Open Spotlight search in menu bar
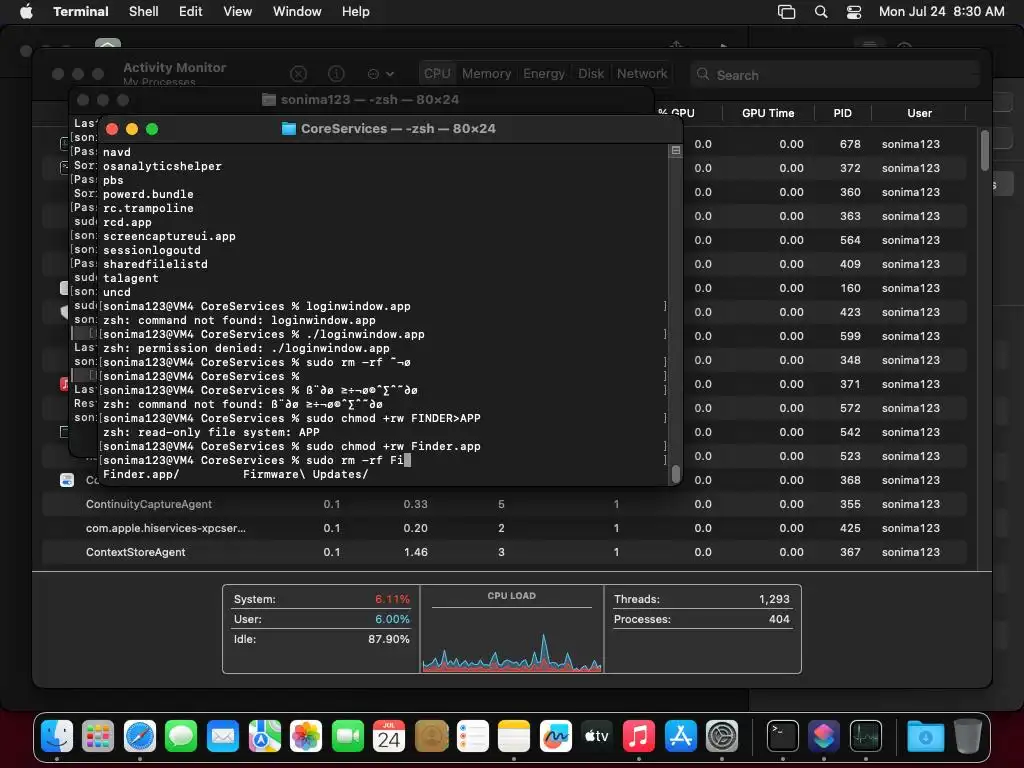The width and height of the screenshot is (1024, 768). (821, 12)
